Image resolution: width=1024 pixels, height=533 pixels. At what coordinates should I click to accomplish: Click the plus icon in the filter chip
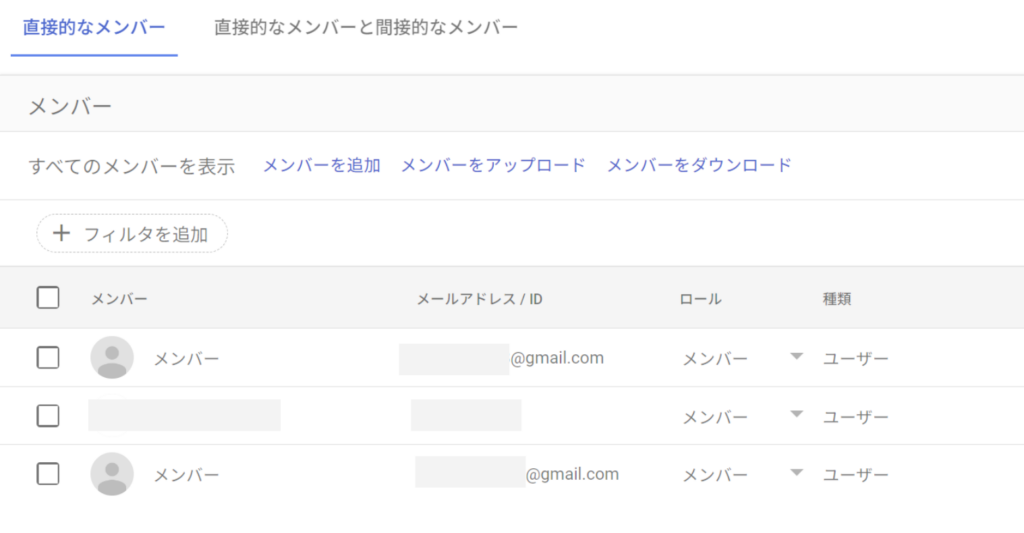62,234
